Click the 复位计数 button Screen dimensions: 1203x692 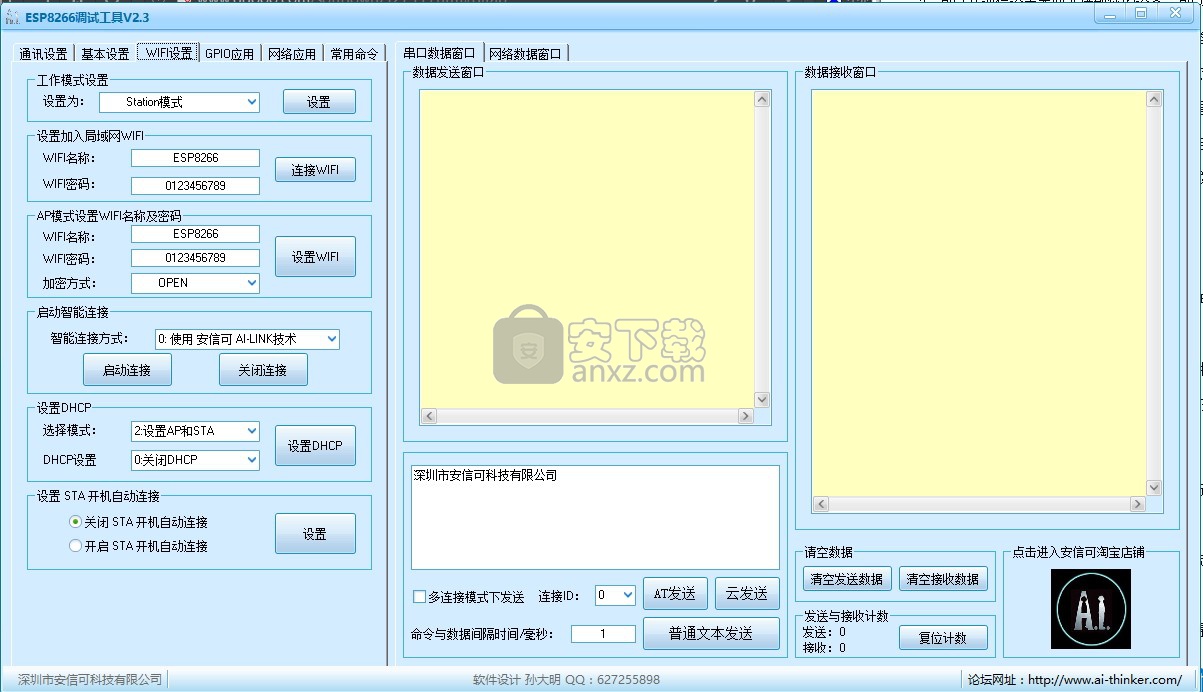click(943, 638)
